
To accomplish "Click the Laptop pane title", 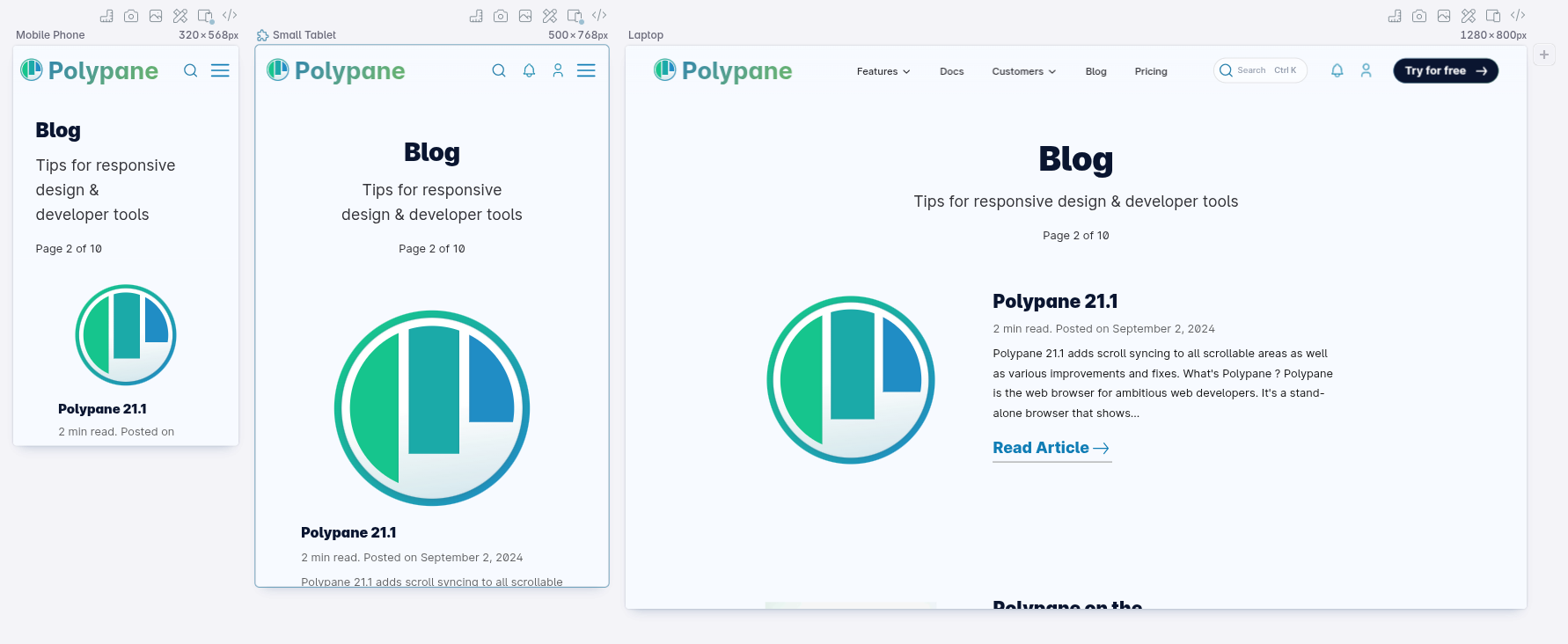I will click(646, 35).
